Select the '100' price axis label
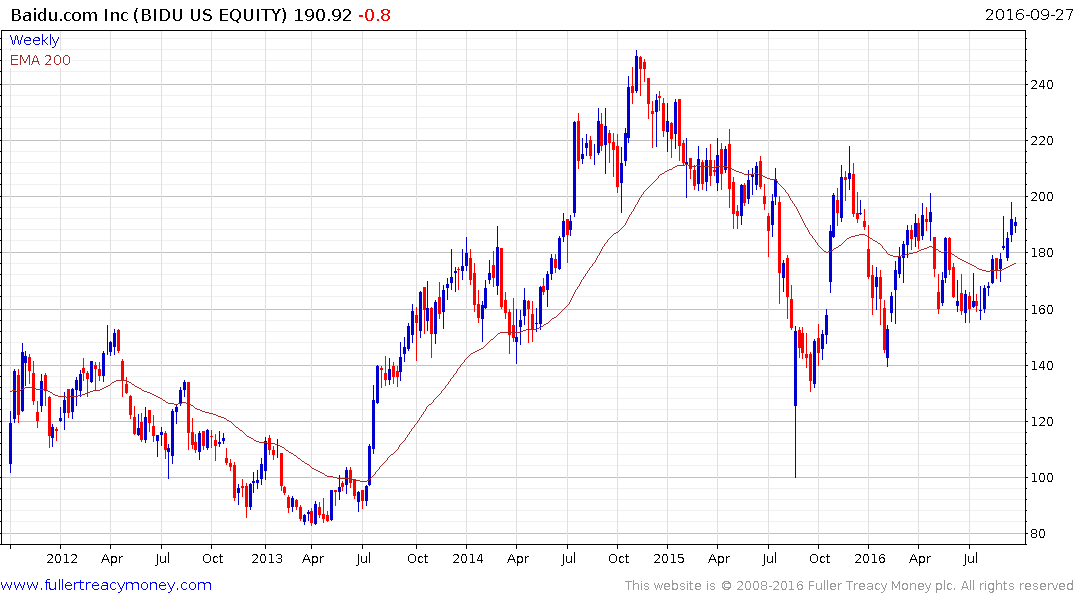This screenshot has height=600, width=1075. 1042,478
